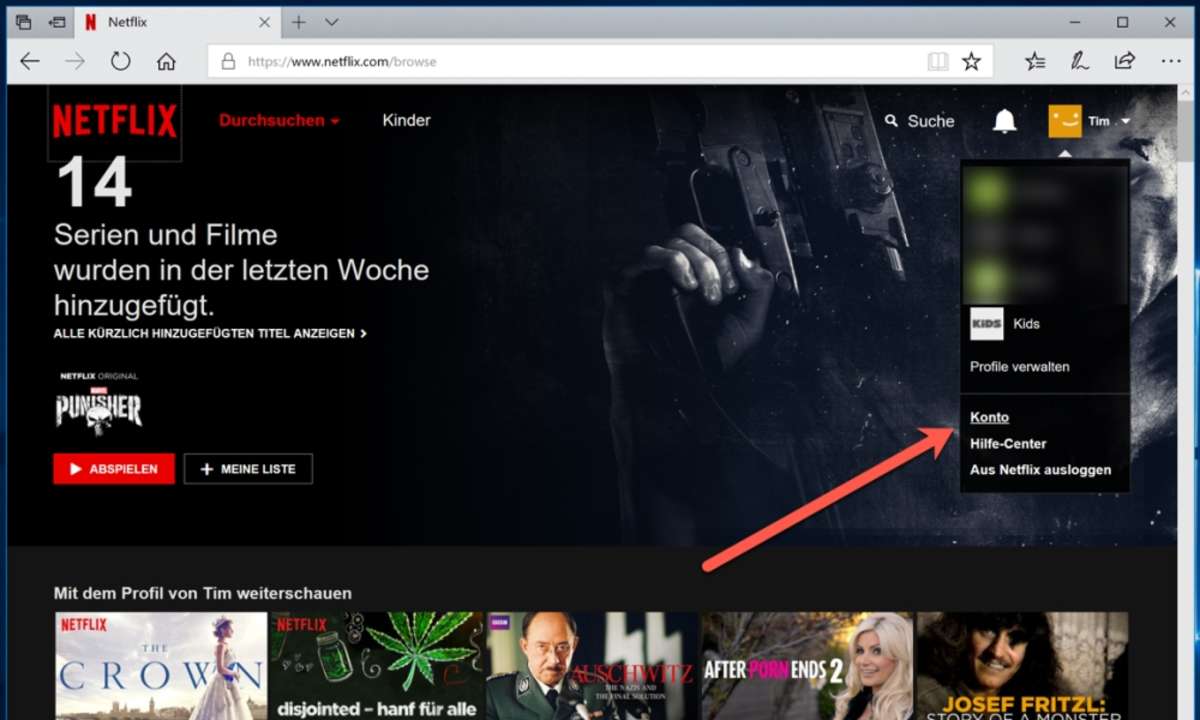This screenshot has width=1200, height=720.
Task: Toggle the profile menu arrow beside Tim
Action: point(1125,122)
